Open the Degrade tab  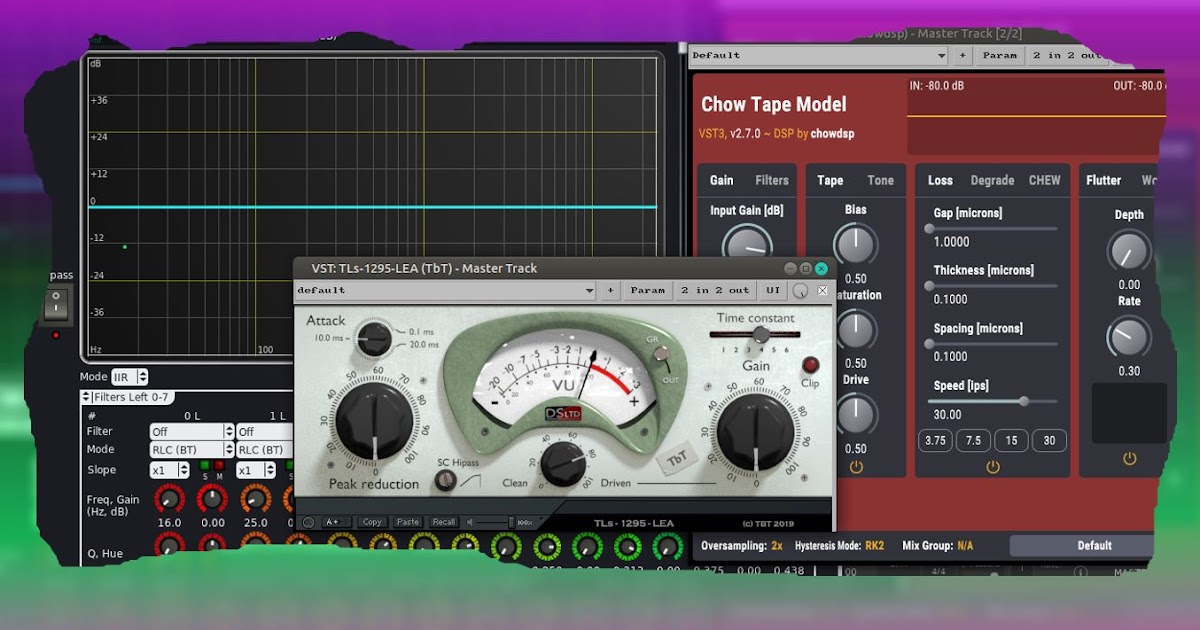coord(991,180)
